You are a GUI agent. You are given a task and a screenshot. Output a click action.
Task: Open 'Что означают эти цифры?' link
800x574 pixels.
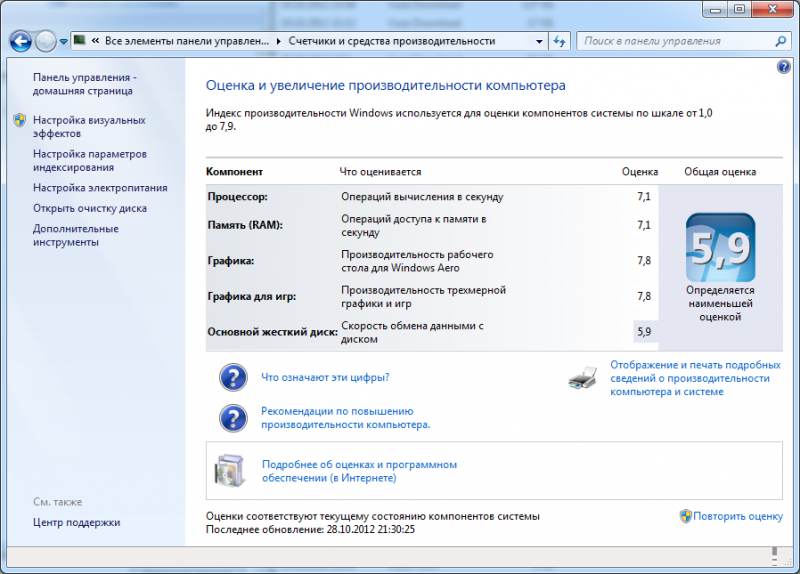pos(325,377)
